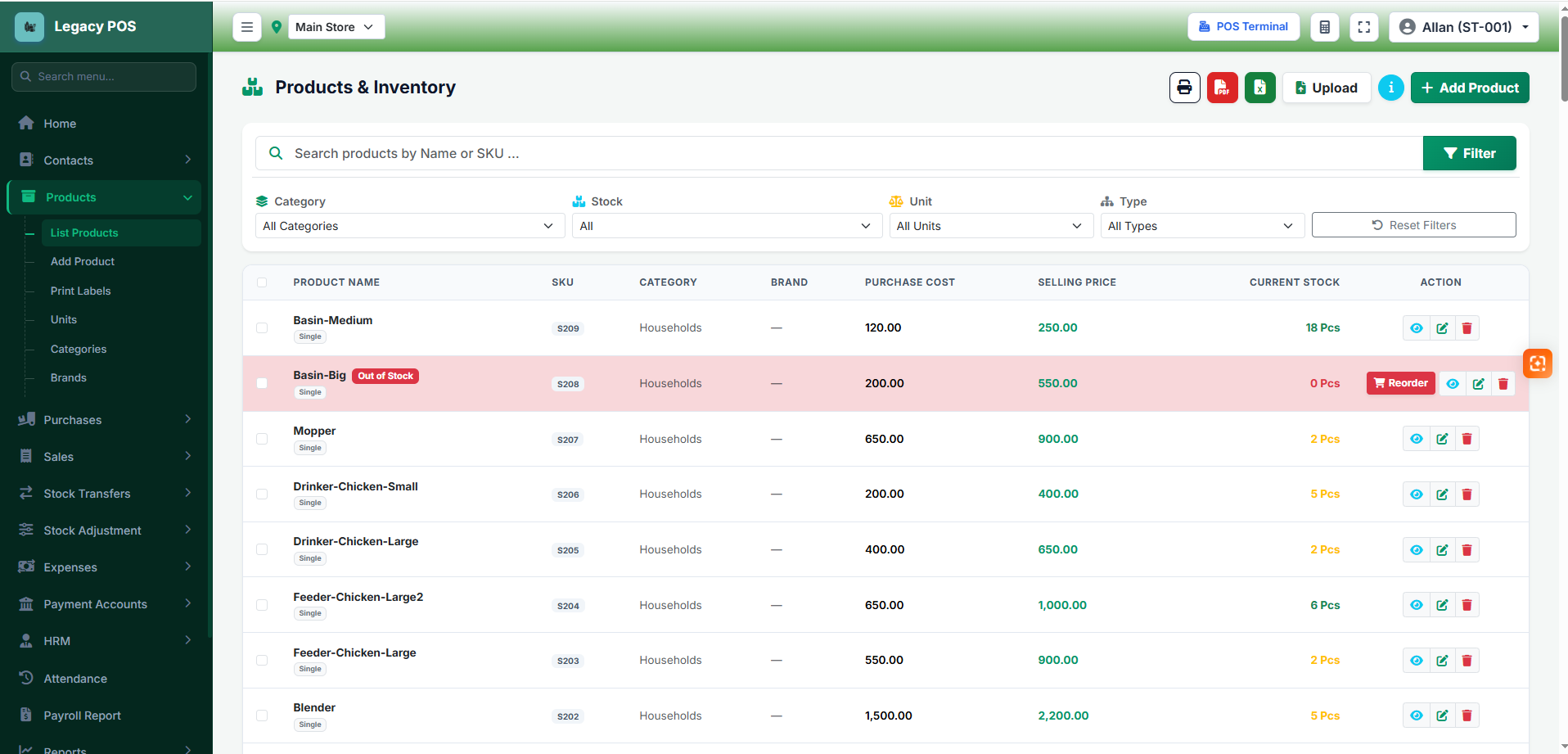The height and width of the screenshot is (754, 1568).
Task: Check the Basin-Big row checkbox
Action: tap(262, 383)
